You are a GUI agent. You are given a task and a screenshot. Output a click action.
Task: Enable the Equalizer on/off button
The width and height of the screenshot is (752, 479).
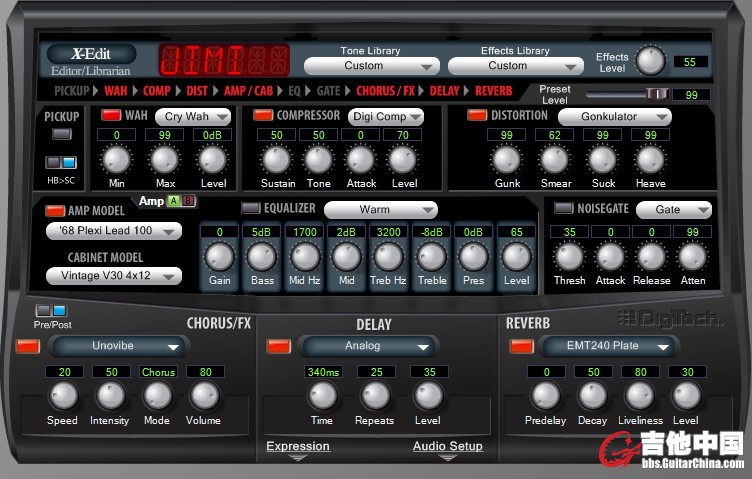click(x=250, y=208)
